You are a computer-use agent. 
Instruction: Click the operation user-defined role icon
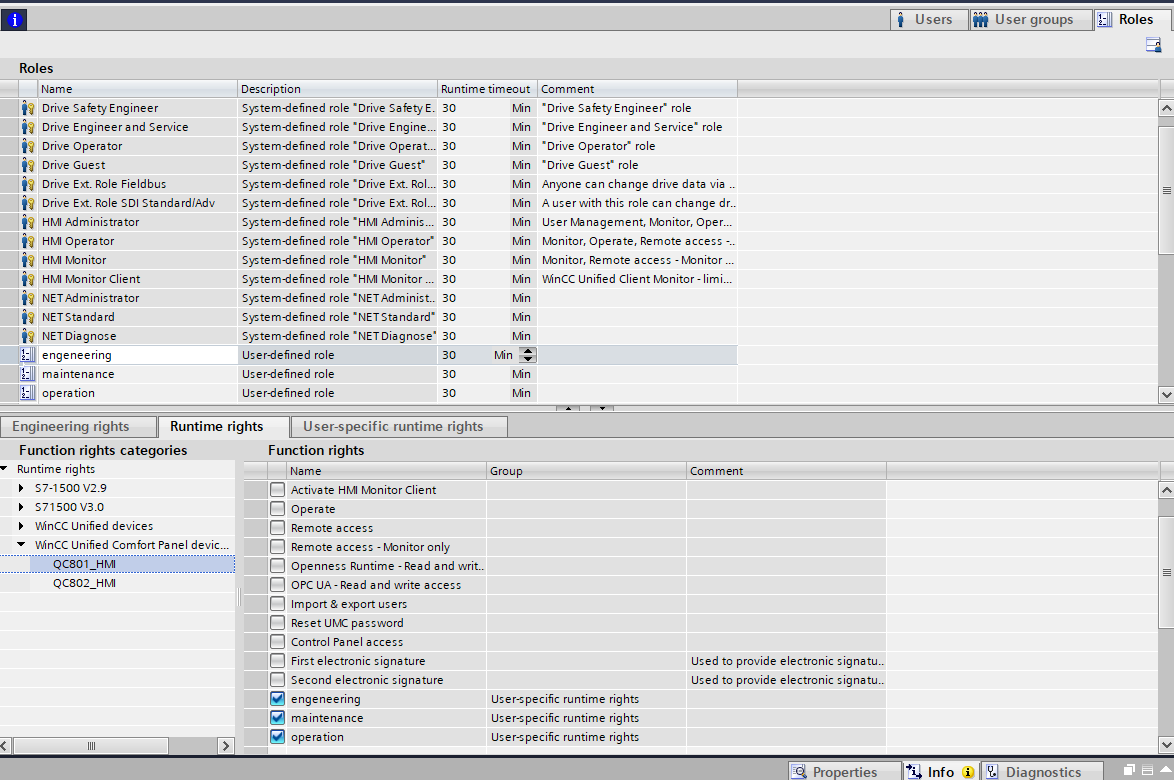pyautogui.click(x=28, y=393)
